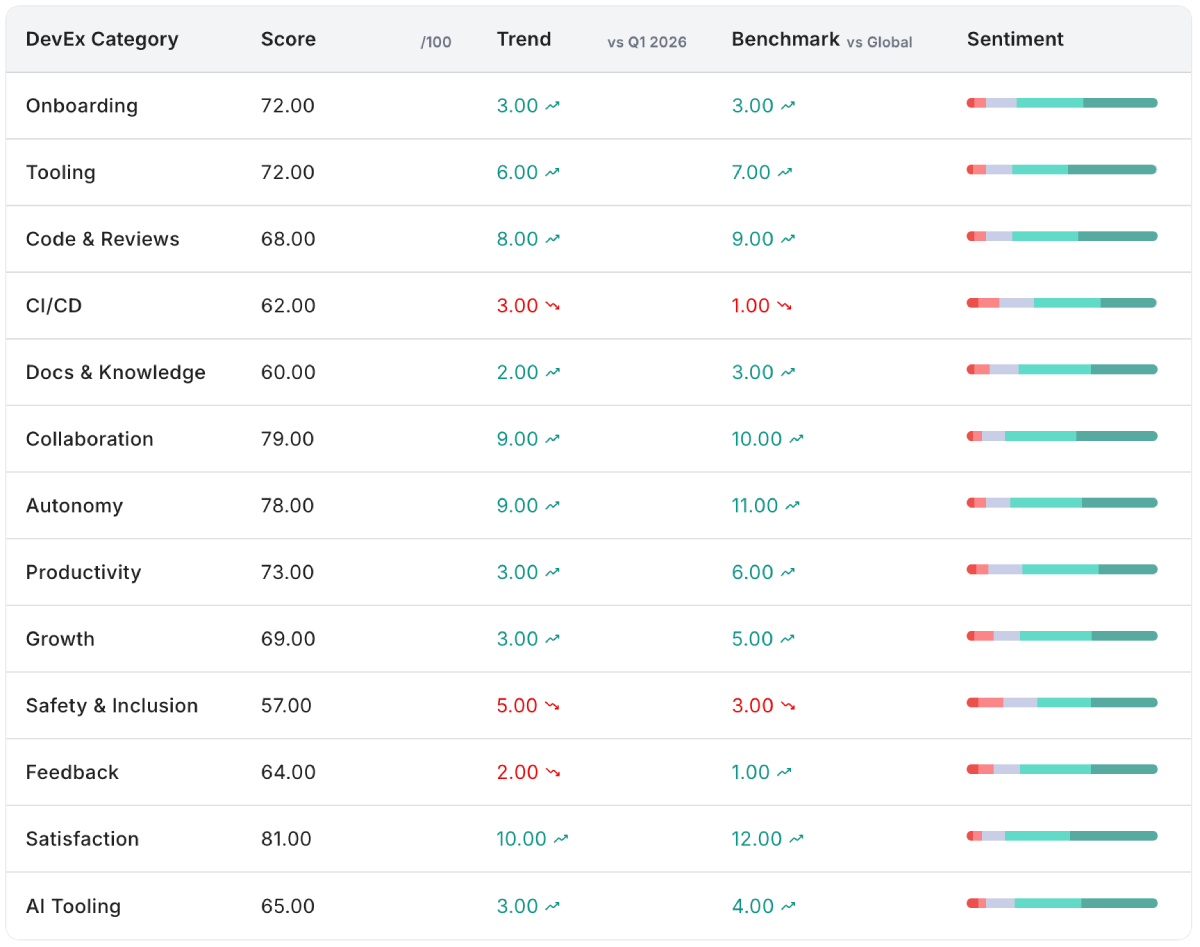Select the Autonomy category label

(x=75, y=506)
